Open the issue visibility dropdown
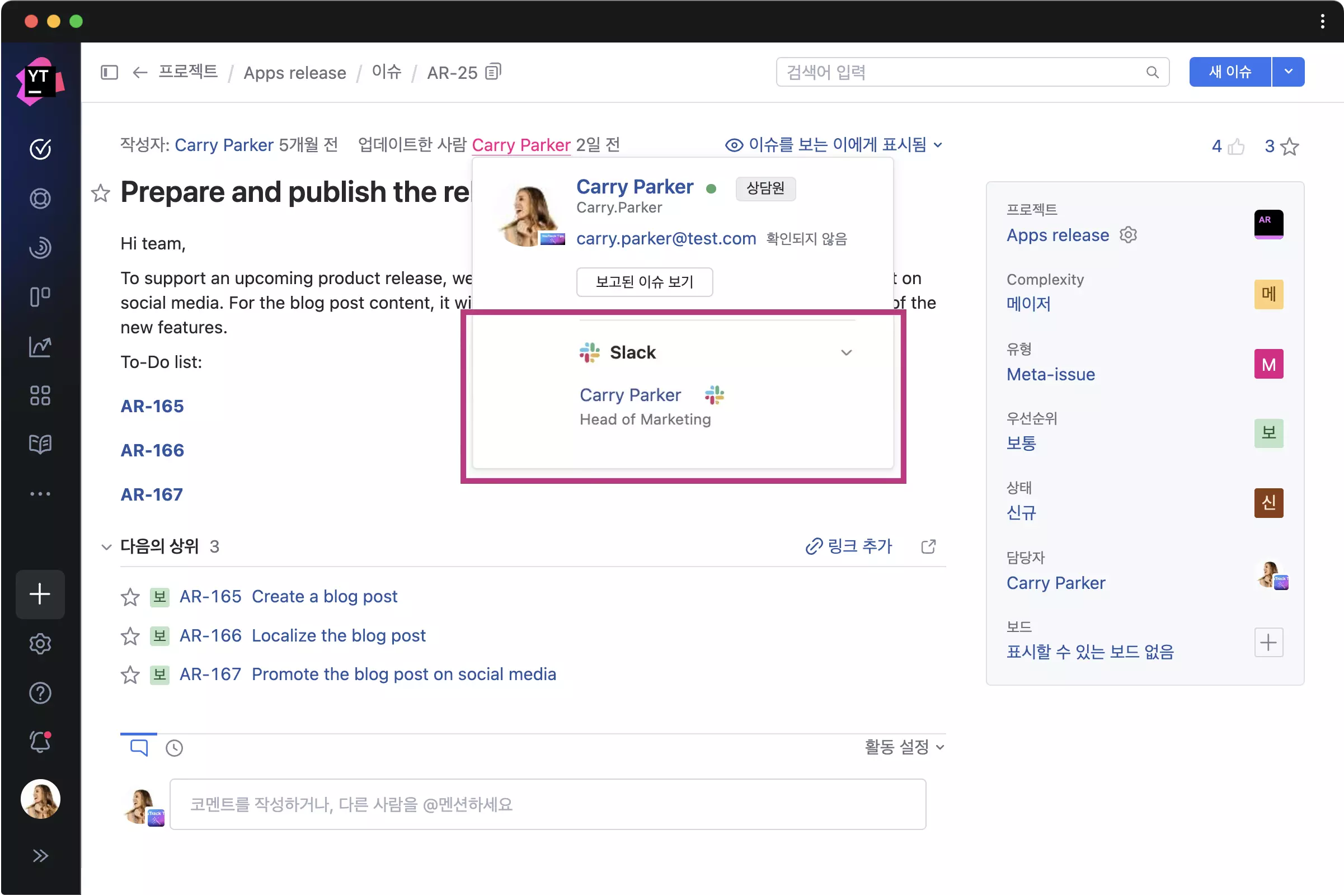This screenshot has height=896, width=1344. [834, 145]
